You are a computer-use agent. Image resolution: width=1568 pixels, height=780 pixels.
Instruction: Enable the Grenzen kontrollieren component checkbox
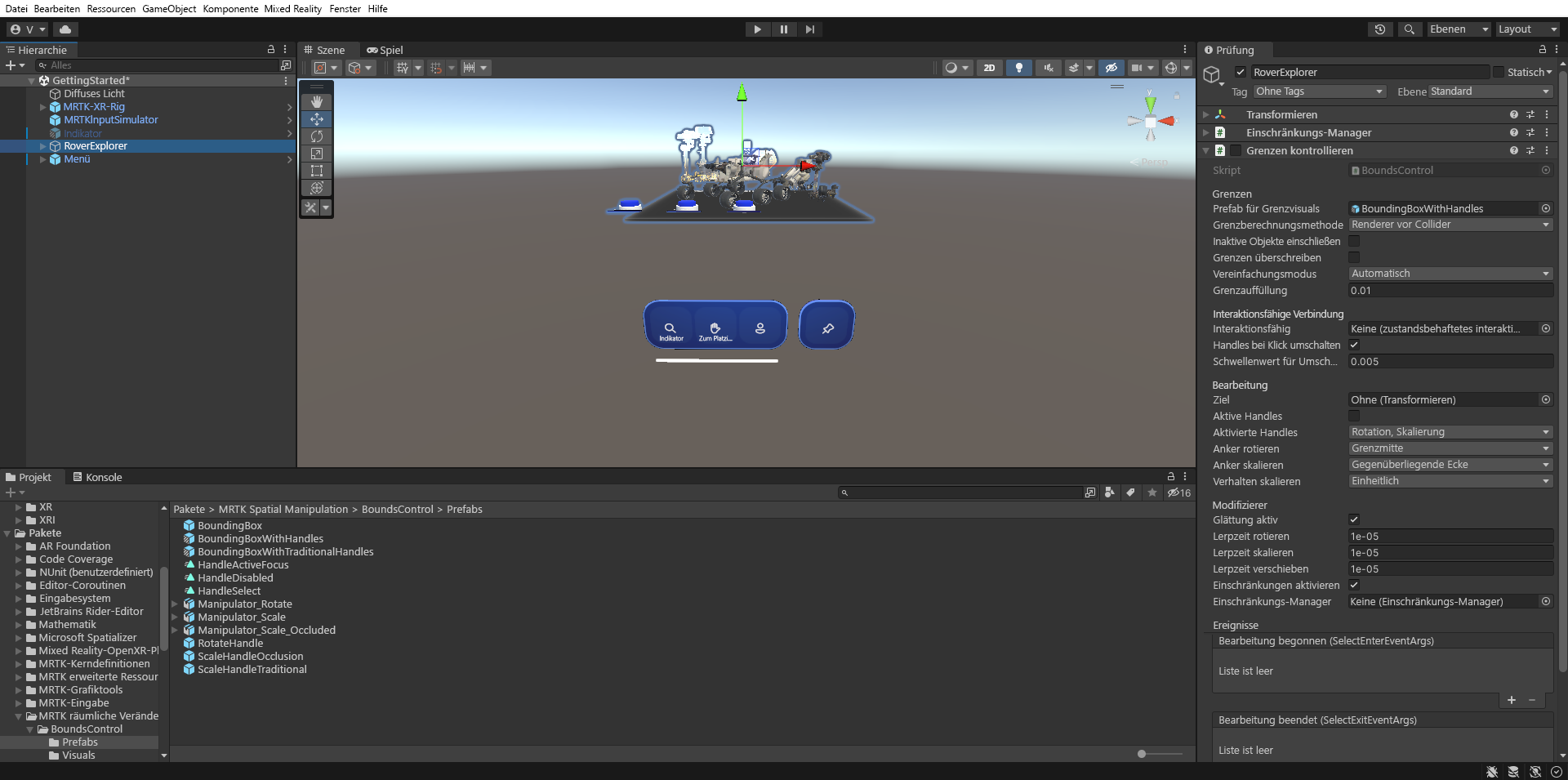click(1236, 150)
